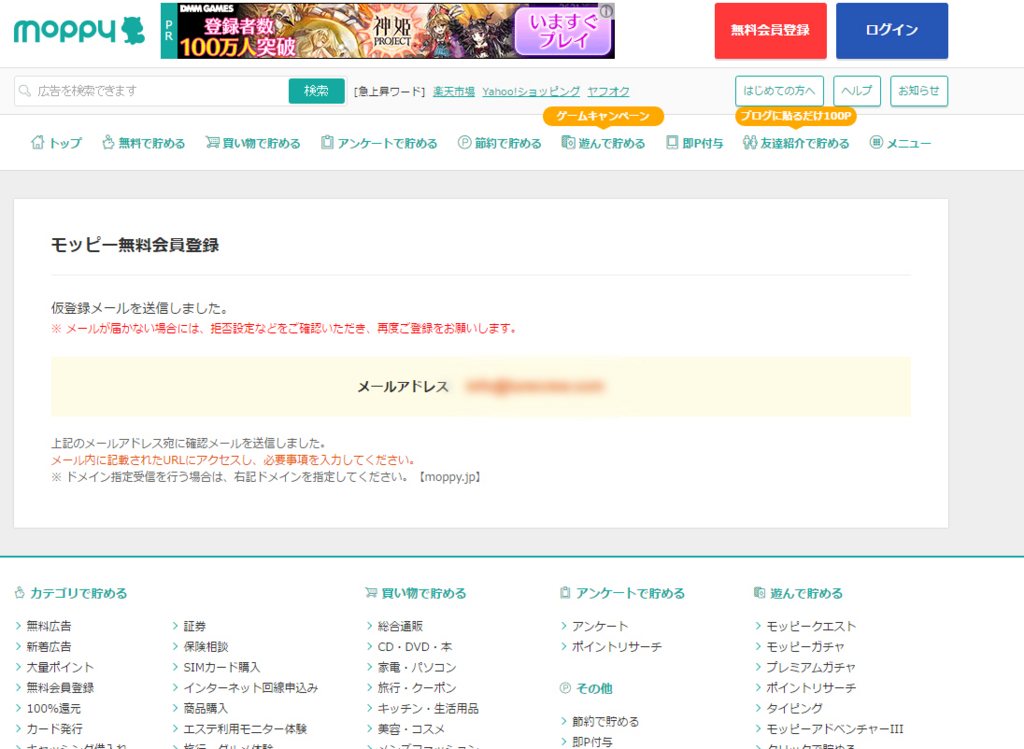Click the footer カテゴリで貯める heading
Image resolution: width=1024 pixels, height=749 pixels.
[x=71, y=593]
